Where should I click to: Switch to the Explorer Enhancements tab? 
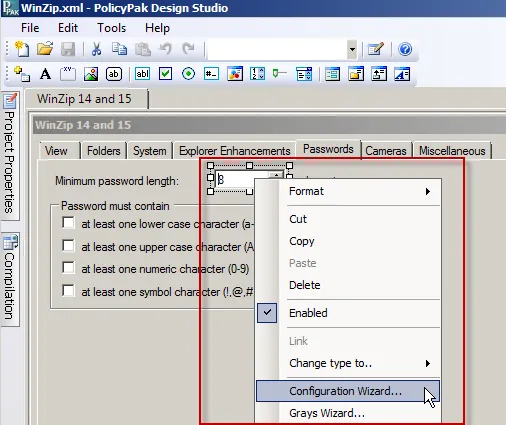pyautogui.click(x=235, y=151)
